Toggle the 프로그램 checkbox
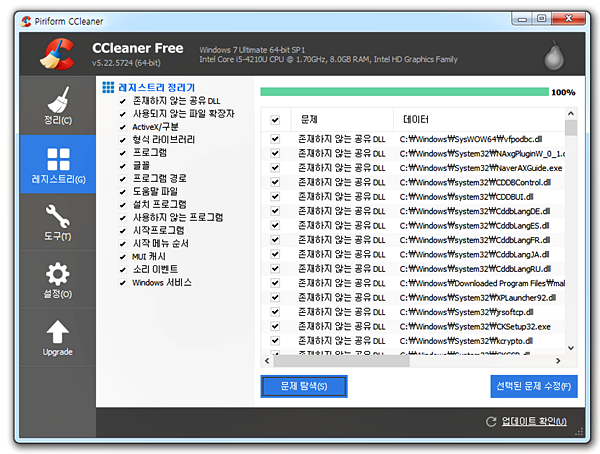Viewport: 600px width, 454px height. (x=122, y=153)
